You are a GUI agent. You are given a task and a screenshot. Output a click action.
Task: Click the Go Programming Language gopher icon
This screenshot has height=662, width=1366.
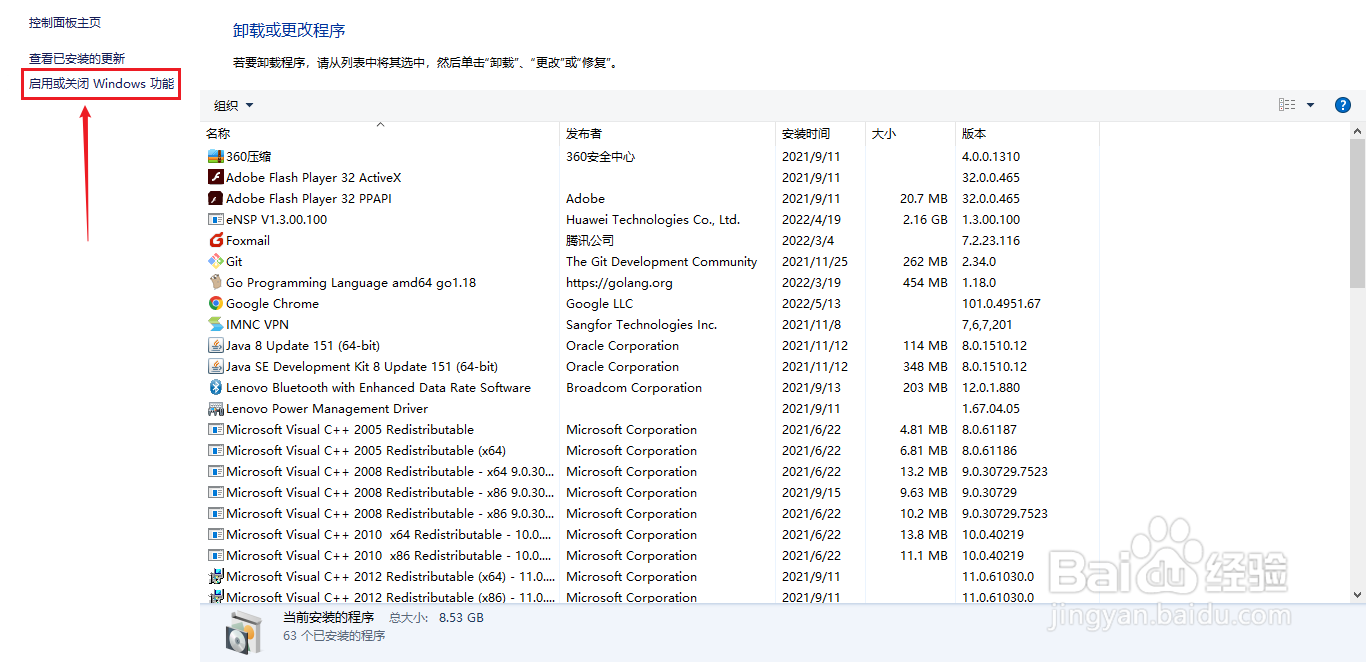[215, 282]
